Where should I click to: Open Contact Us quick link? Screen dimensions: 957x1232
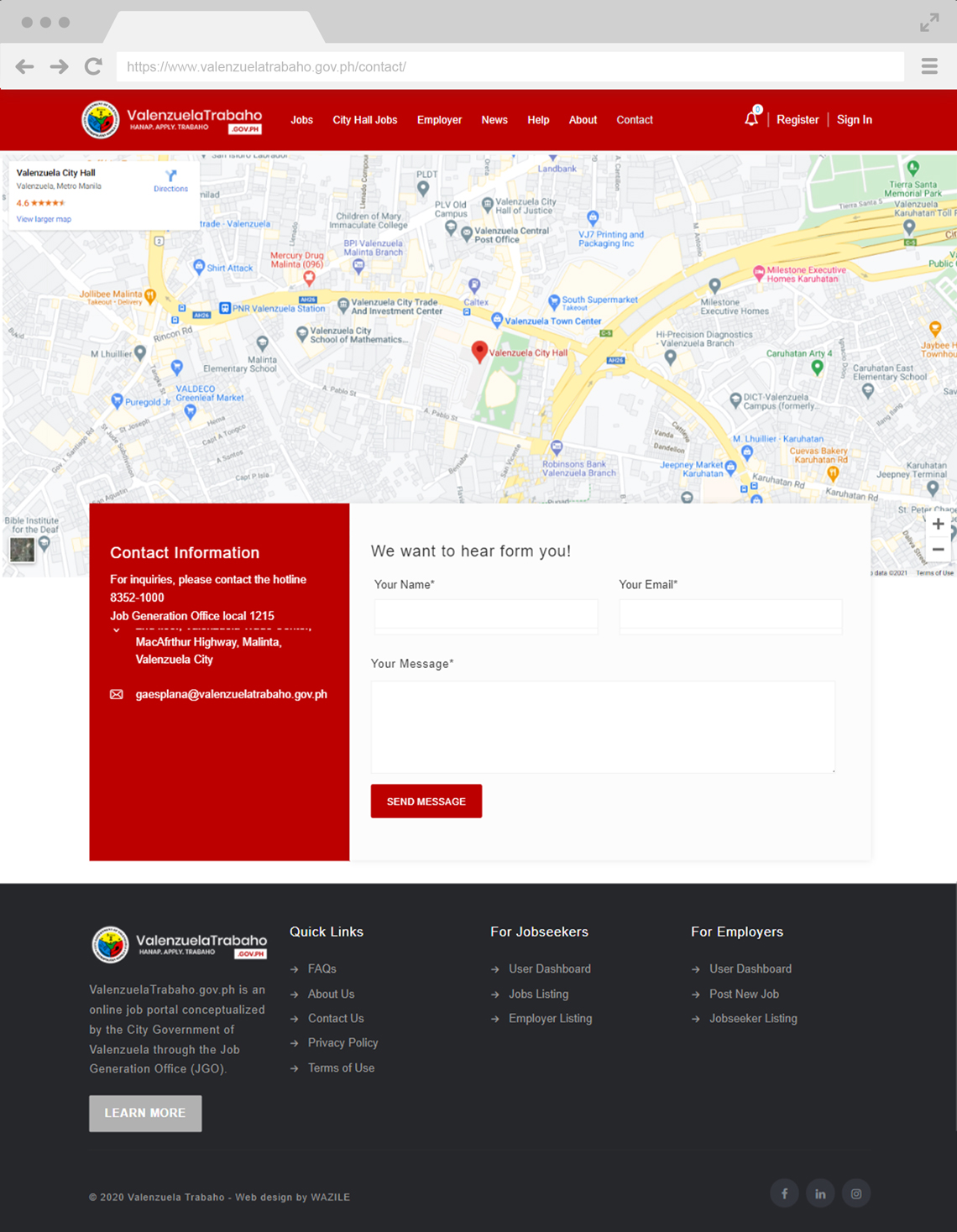click(336, 1018)
